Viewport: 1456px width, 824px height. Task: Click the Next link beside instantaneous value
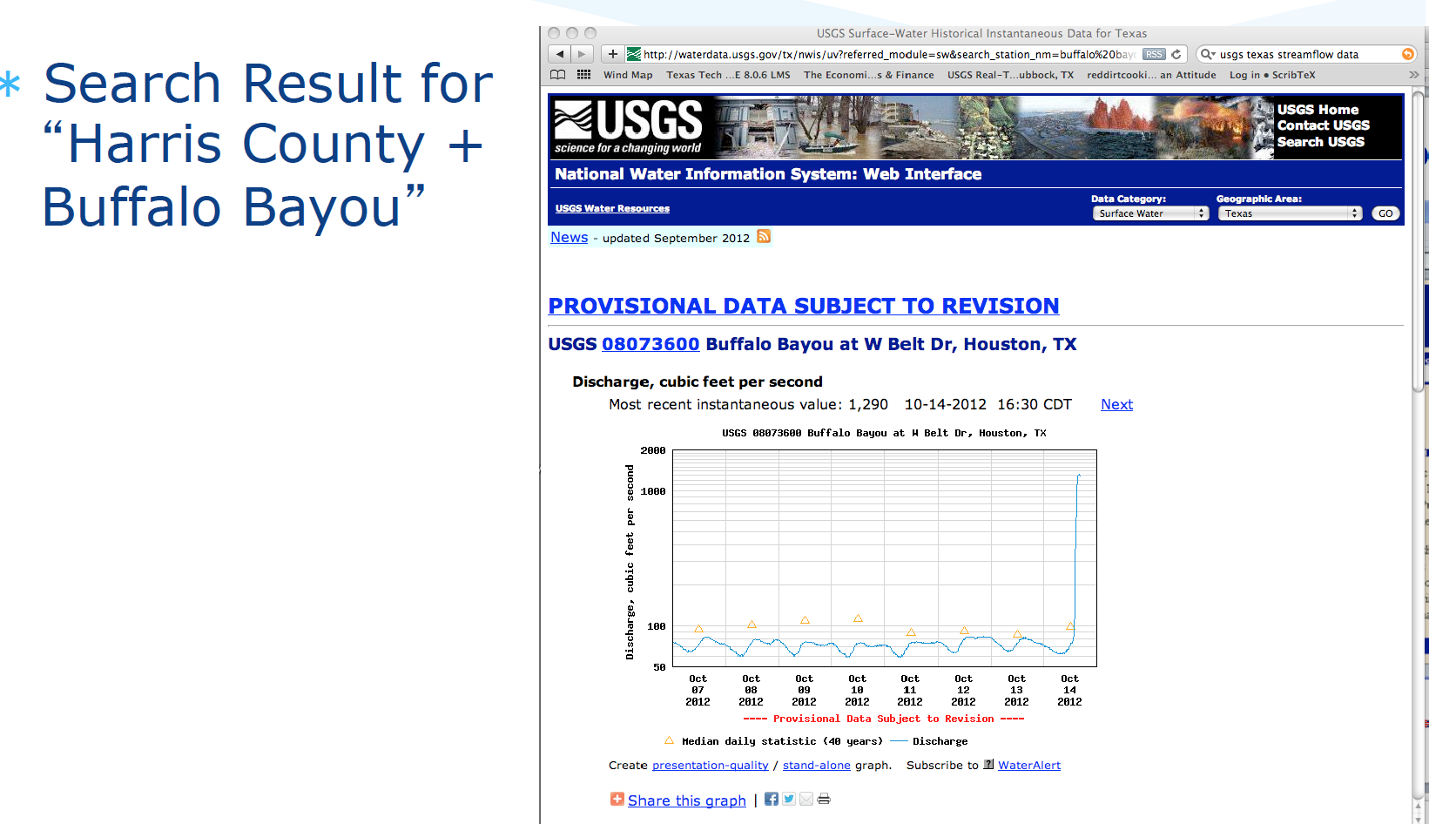1116,404
